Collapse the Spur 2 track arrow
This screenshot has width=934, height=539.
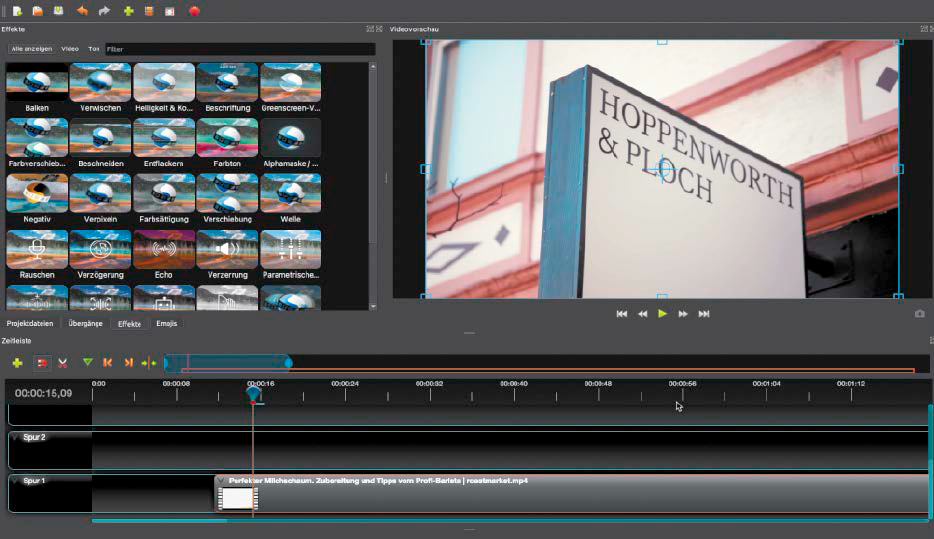tap(15, 437)
